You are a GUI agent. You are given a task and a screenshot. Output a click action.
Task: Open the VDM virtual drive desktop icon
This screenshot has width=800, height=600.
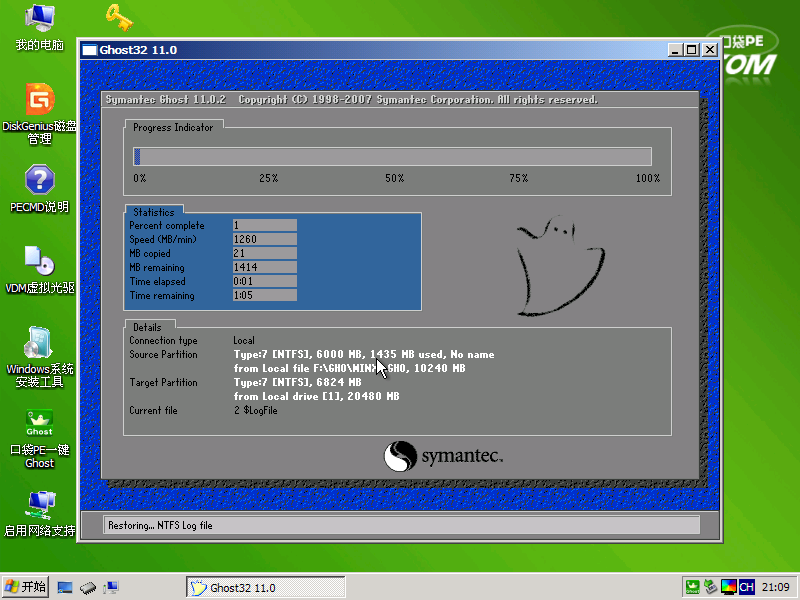pos(39,261)
